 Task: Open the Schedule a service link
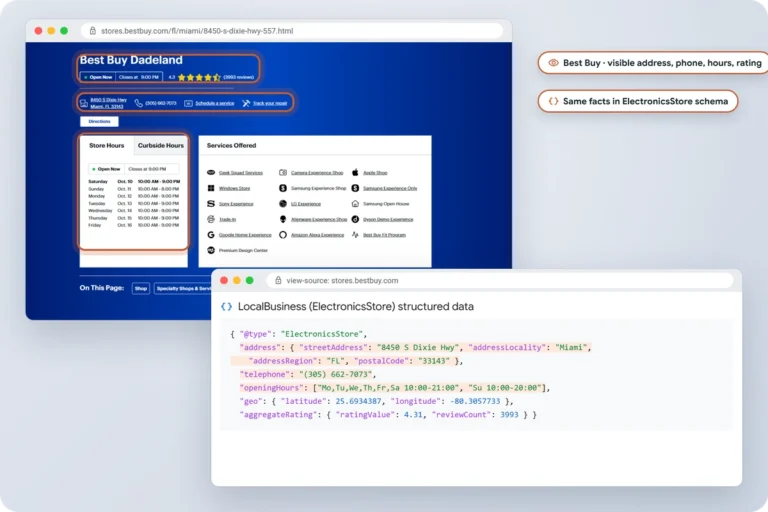[x=215, y=103]
